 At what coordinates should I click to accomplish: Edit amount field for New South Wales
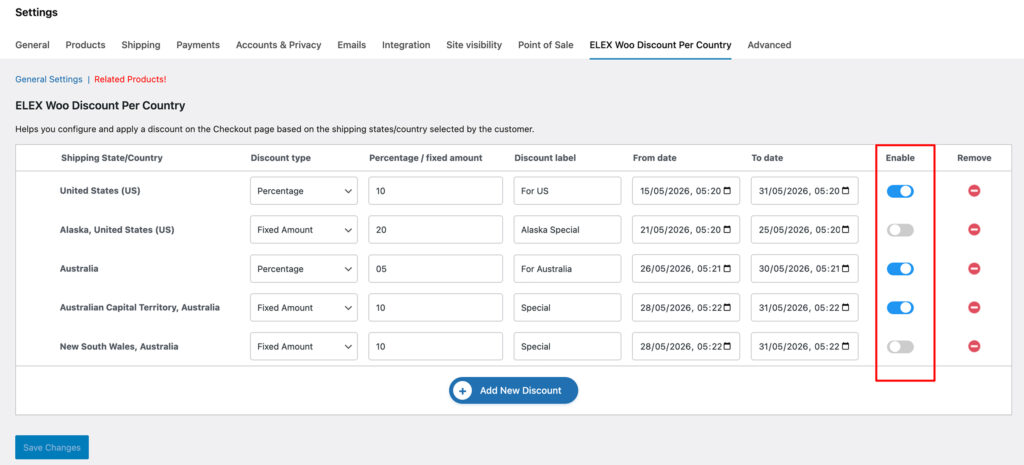coord(436,347)
